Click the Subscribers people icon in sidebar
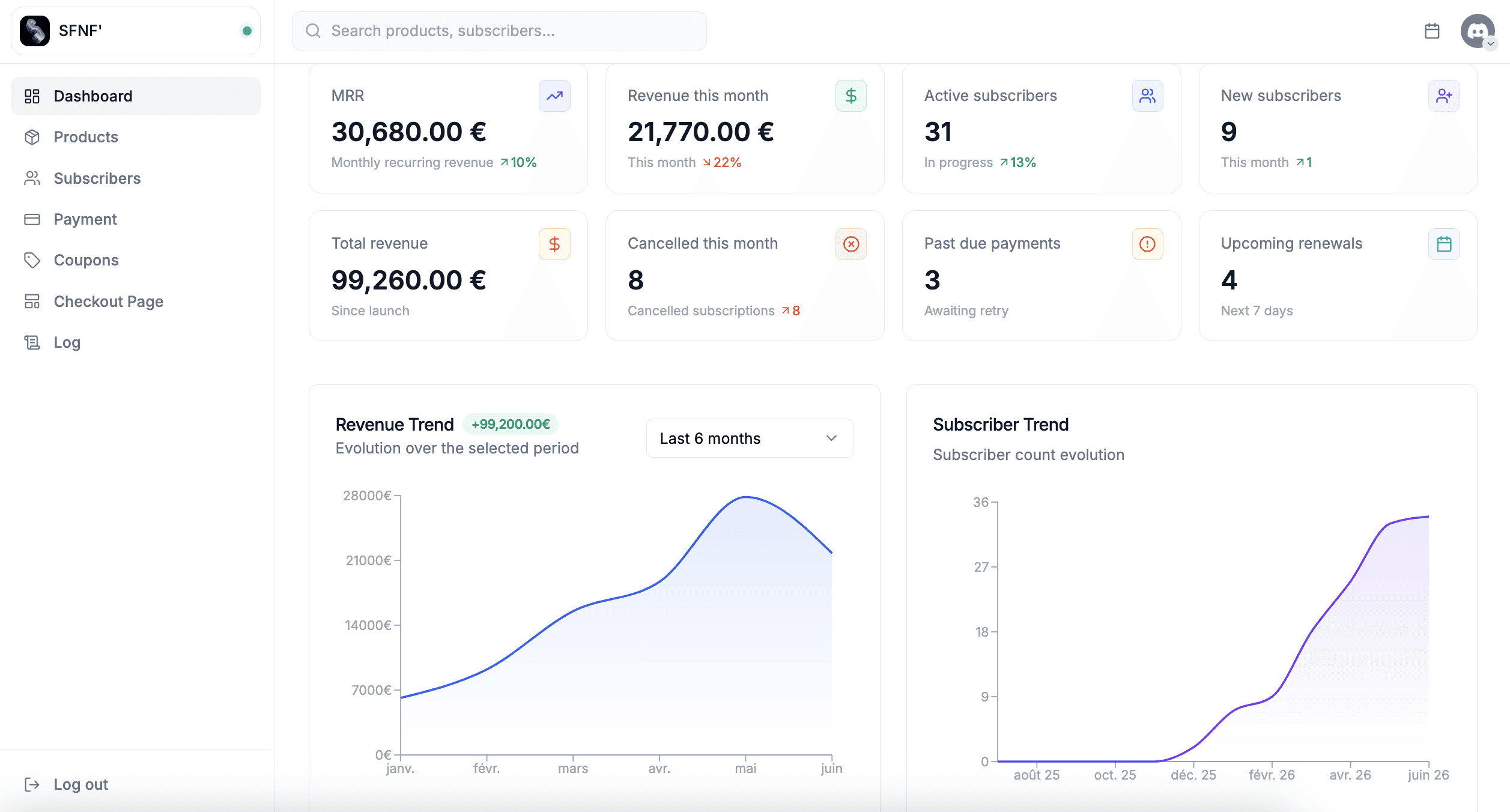 click(32, 178)
